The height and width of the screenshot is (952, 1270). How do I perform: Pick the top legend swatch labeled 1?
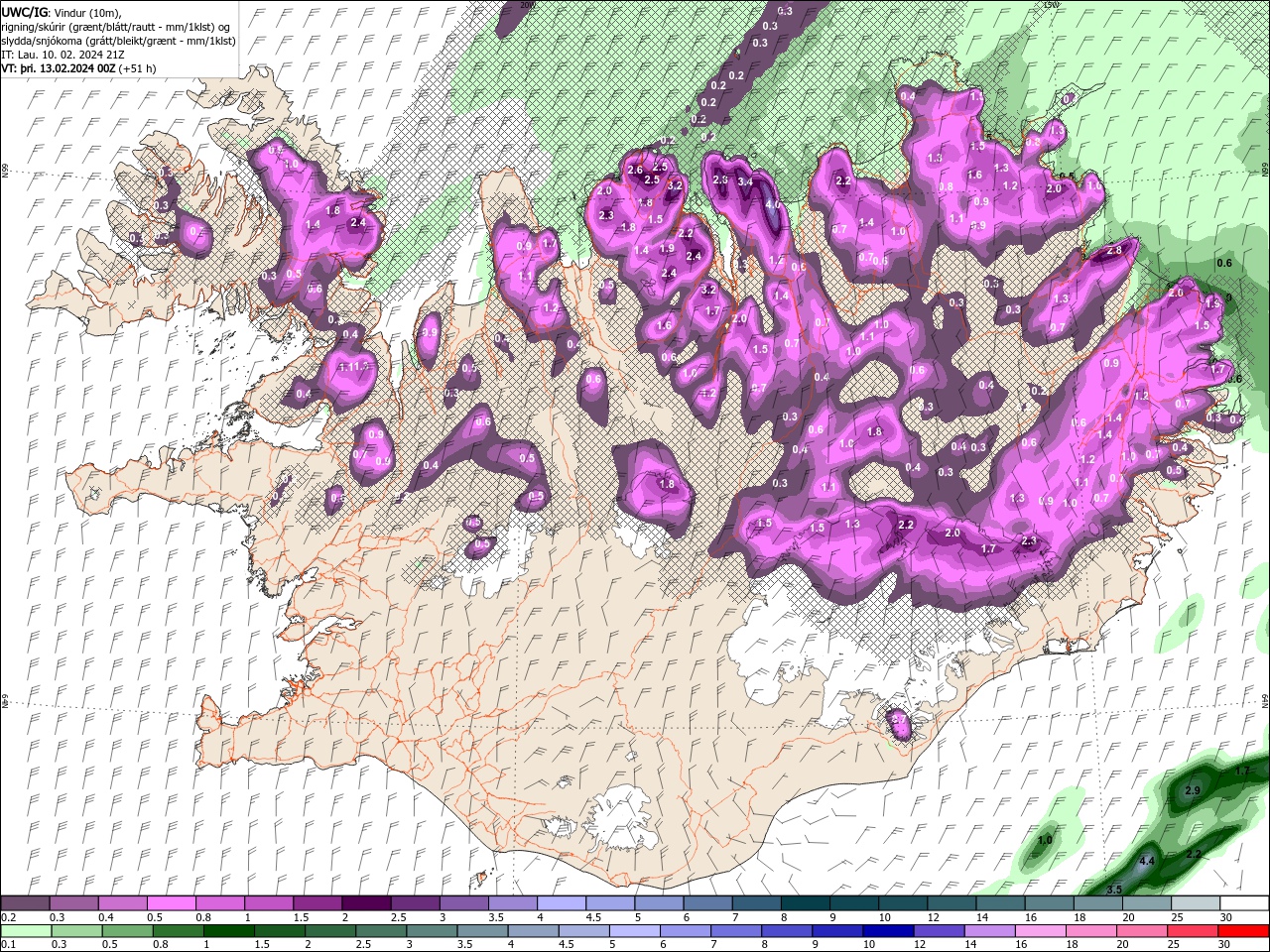(x=268, y=904)
